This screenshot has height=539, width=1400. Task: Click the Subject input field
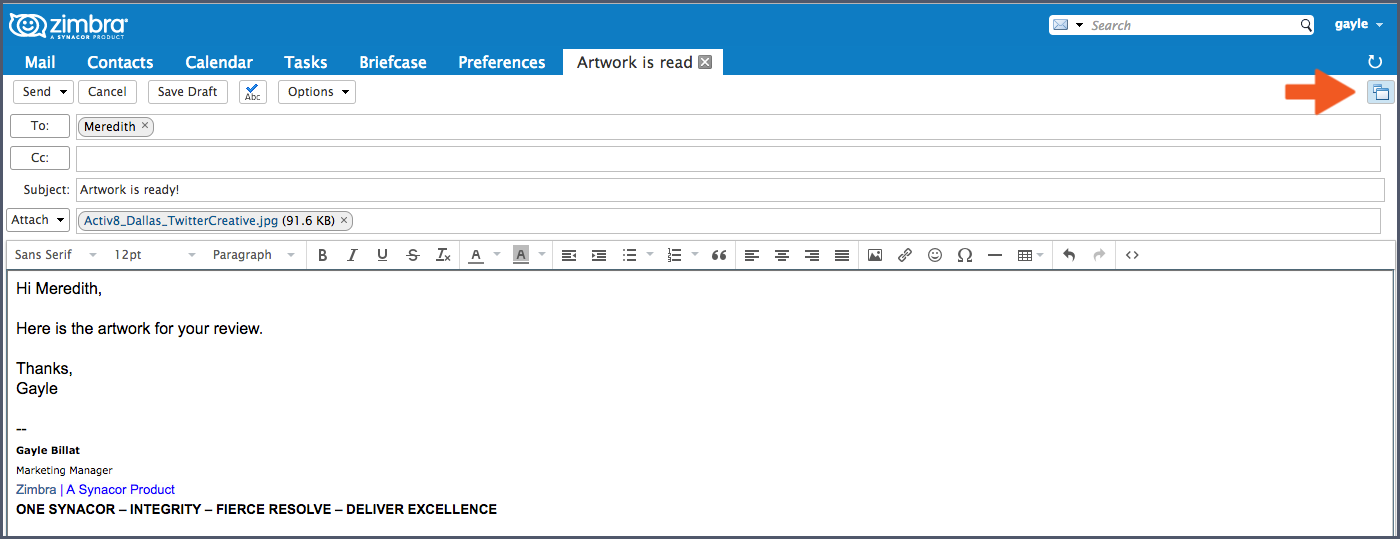(x=729, y=190)
